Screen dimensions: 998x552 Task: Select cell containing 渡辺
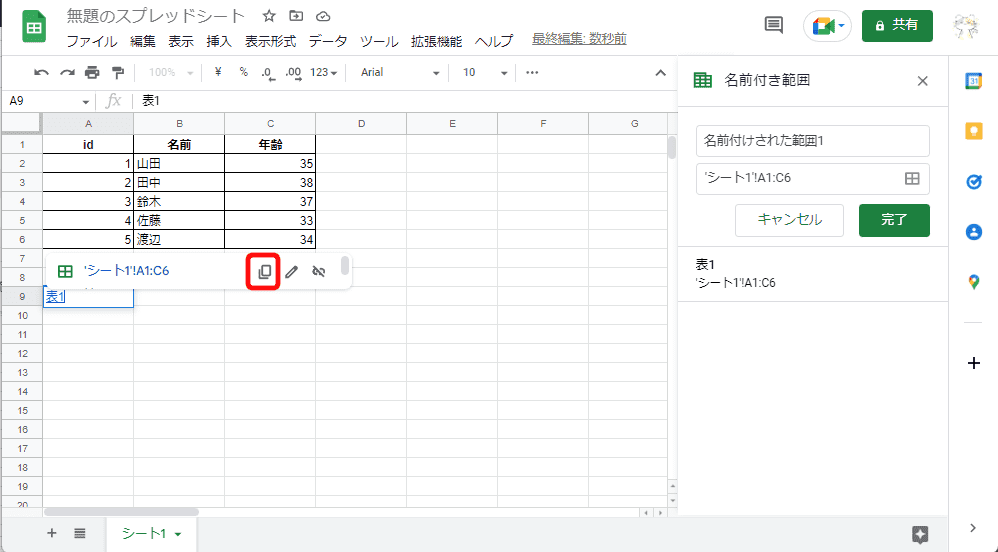179,240
